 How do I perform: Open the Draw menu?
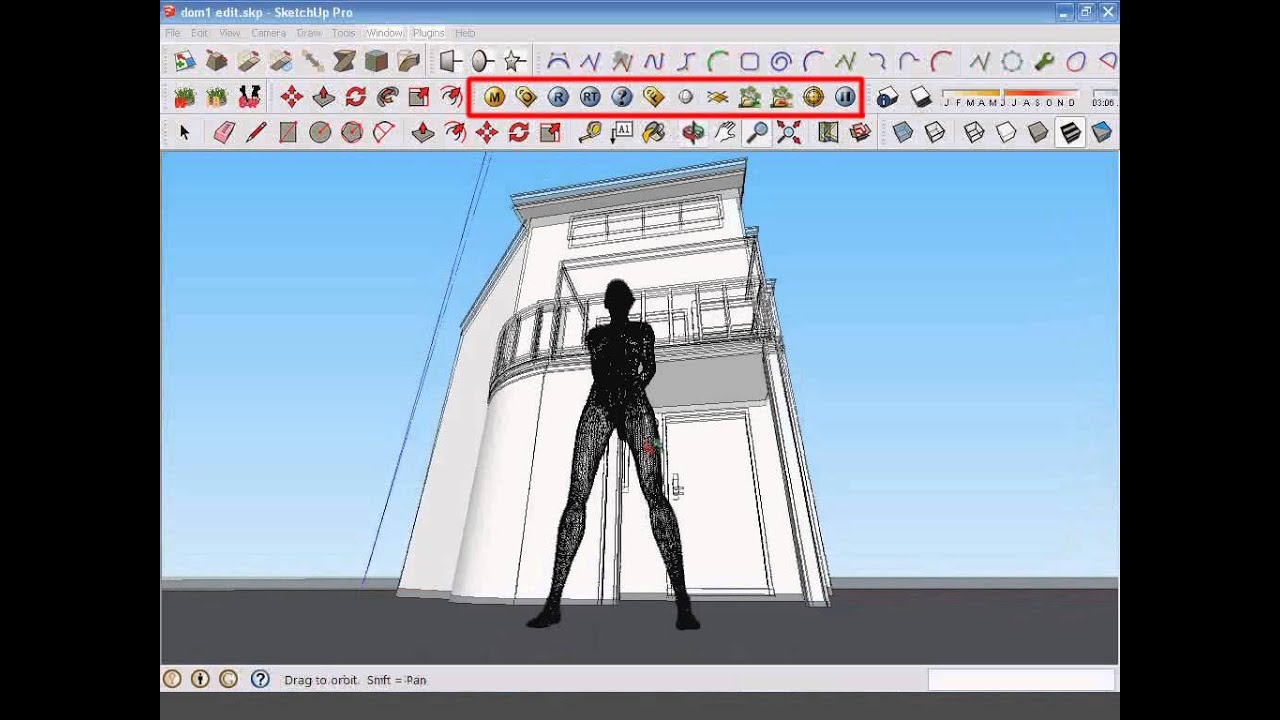click(309, 33)
